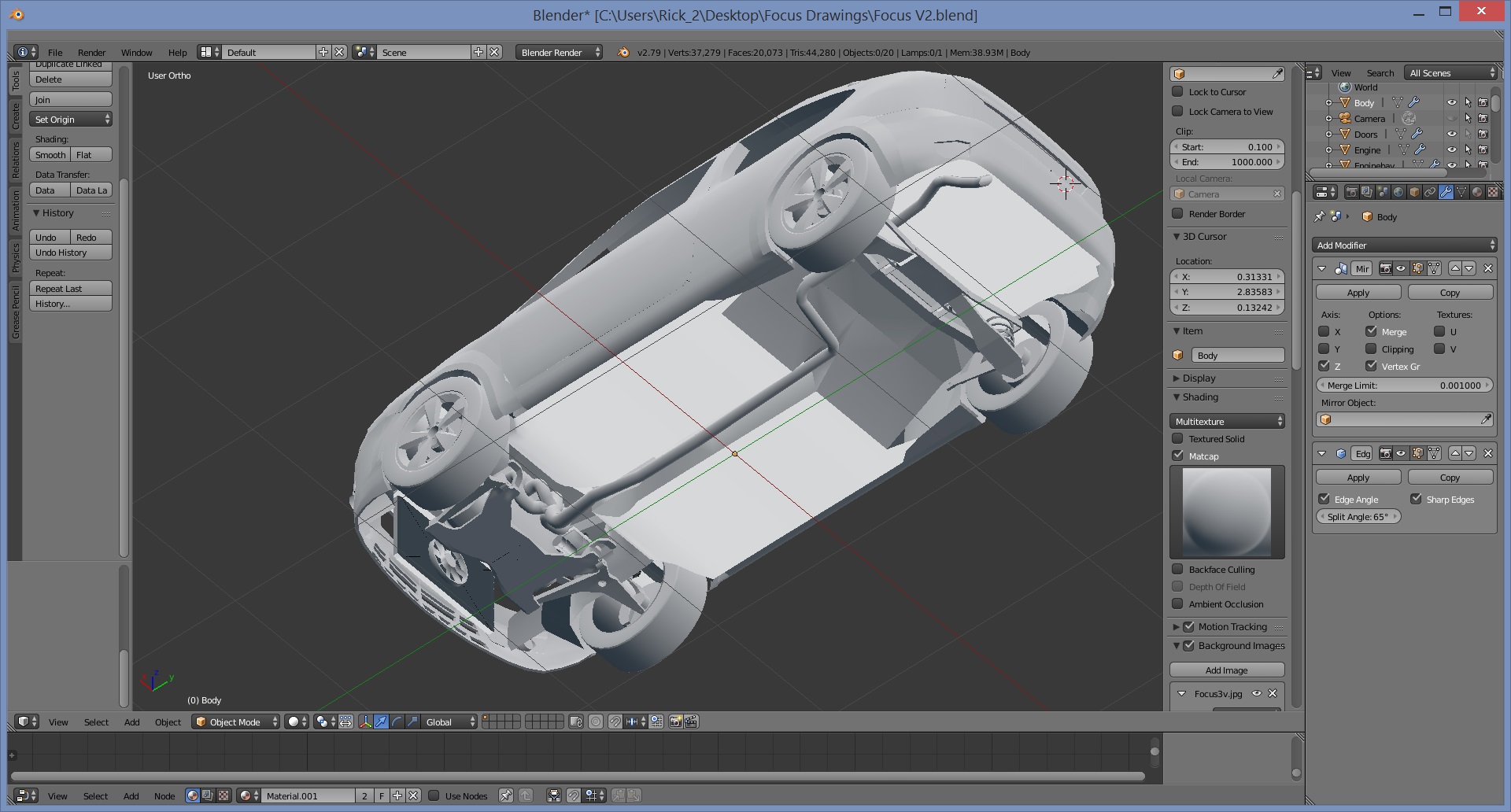Viewport: 1511px width, 812px height.
Task: Select material node tree type in node editor
Action: click(x=193, y=795)
